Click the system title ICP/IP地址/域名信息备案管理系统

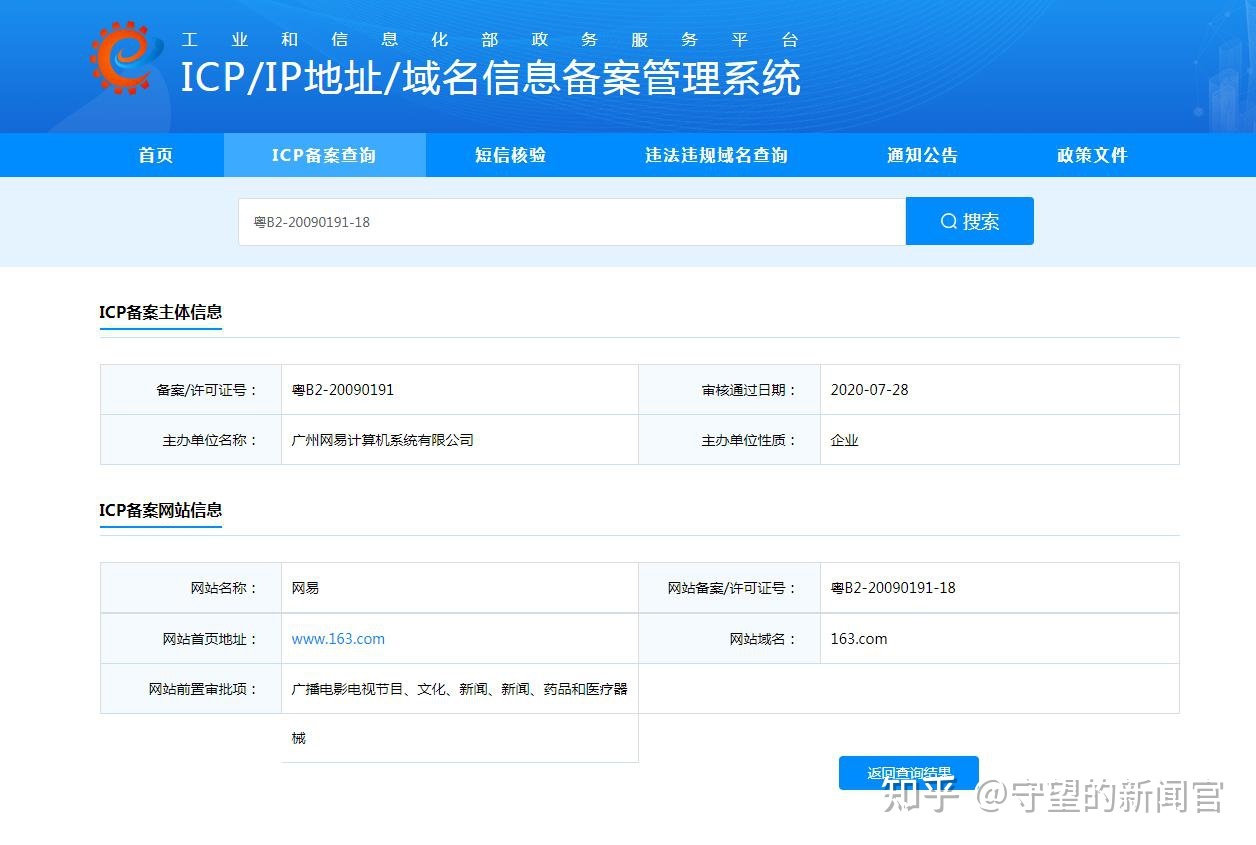[491, 79]
